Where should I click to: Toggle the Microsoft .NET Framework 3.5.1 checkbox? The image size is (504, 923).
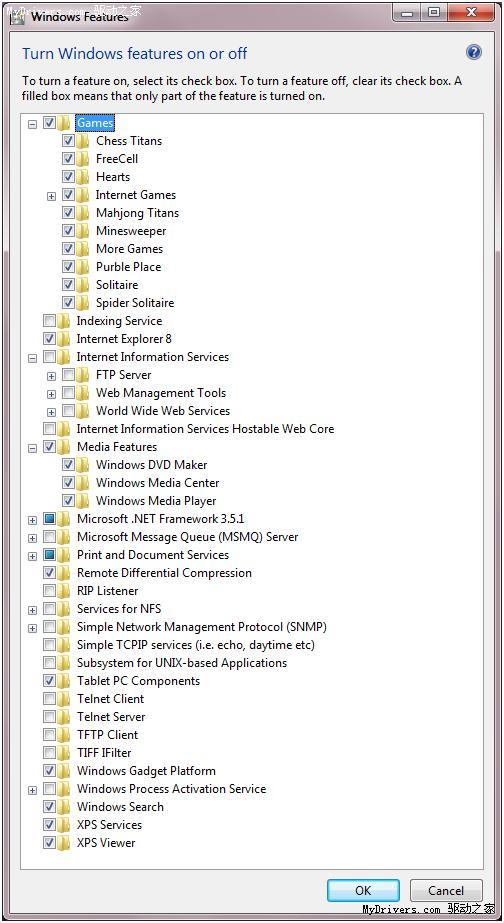pyautogui.click(x=49, y=519)
